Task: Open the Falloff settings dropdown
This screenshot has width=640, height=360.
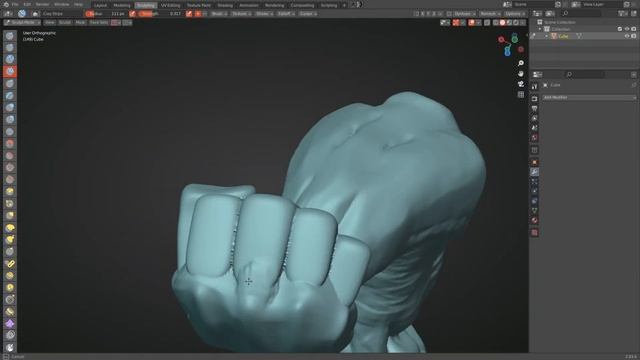Action: point(286,13)
